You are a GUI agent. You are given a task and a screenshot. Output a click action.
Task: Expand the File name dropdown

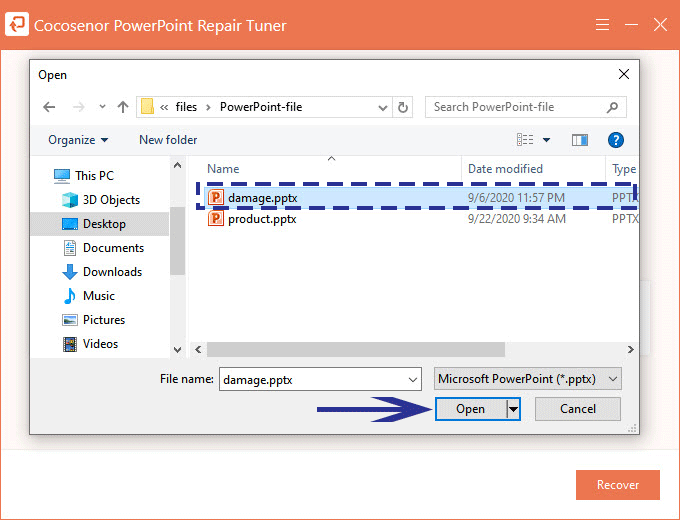tap(412, 379)
